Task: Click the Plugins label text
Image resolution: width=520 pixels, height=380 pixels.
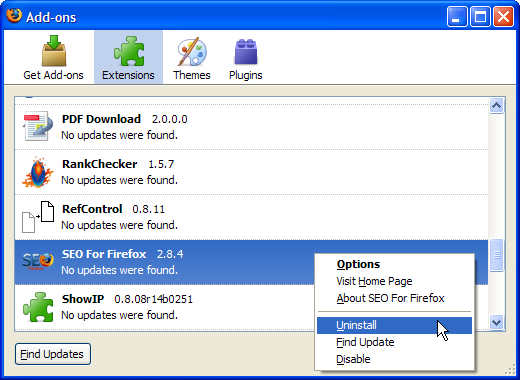Action: click(x=246, y=75)
